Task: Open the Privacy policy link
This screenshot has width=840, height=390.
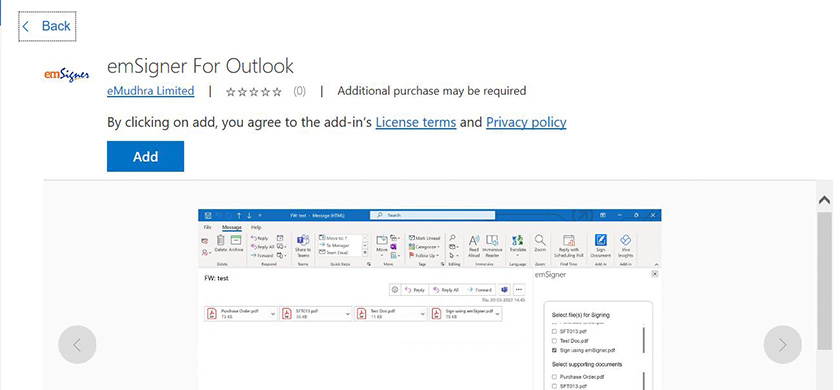Action: point(526,123)
